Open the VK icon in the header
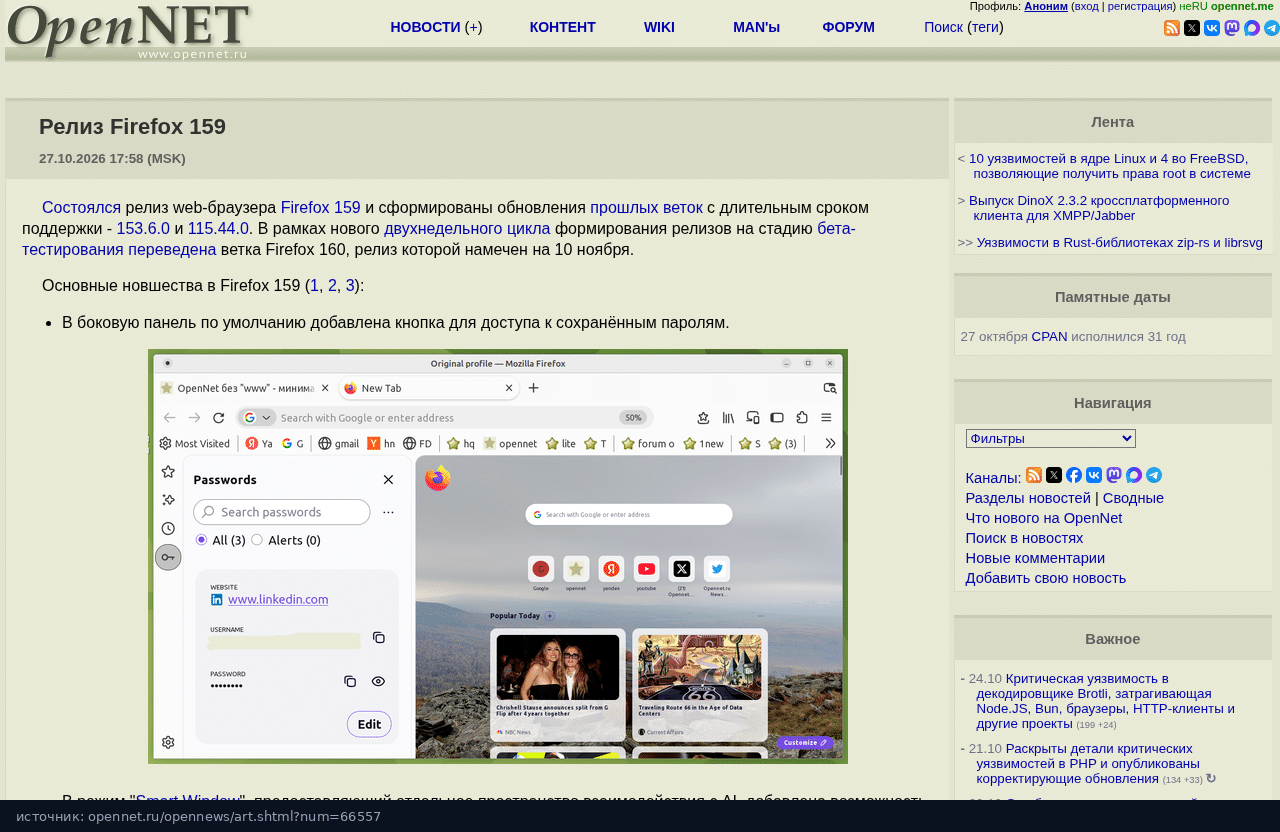The height and width of the screenshot is (832, 1280). [x=1212, y=28]
